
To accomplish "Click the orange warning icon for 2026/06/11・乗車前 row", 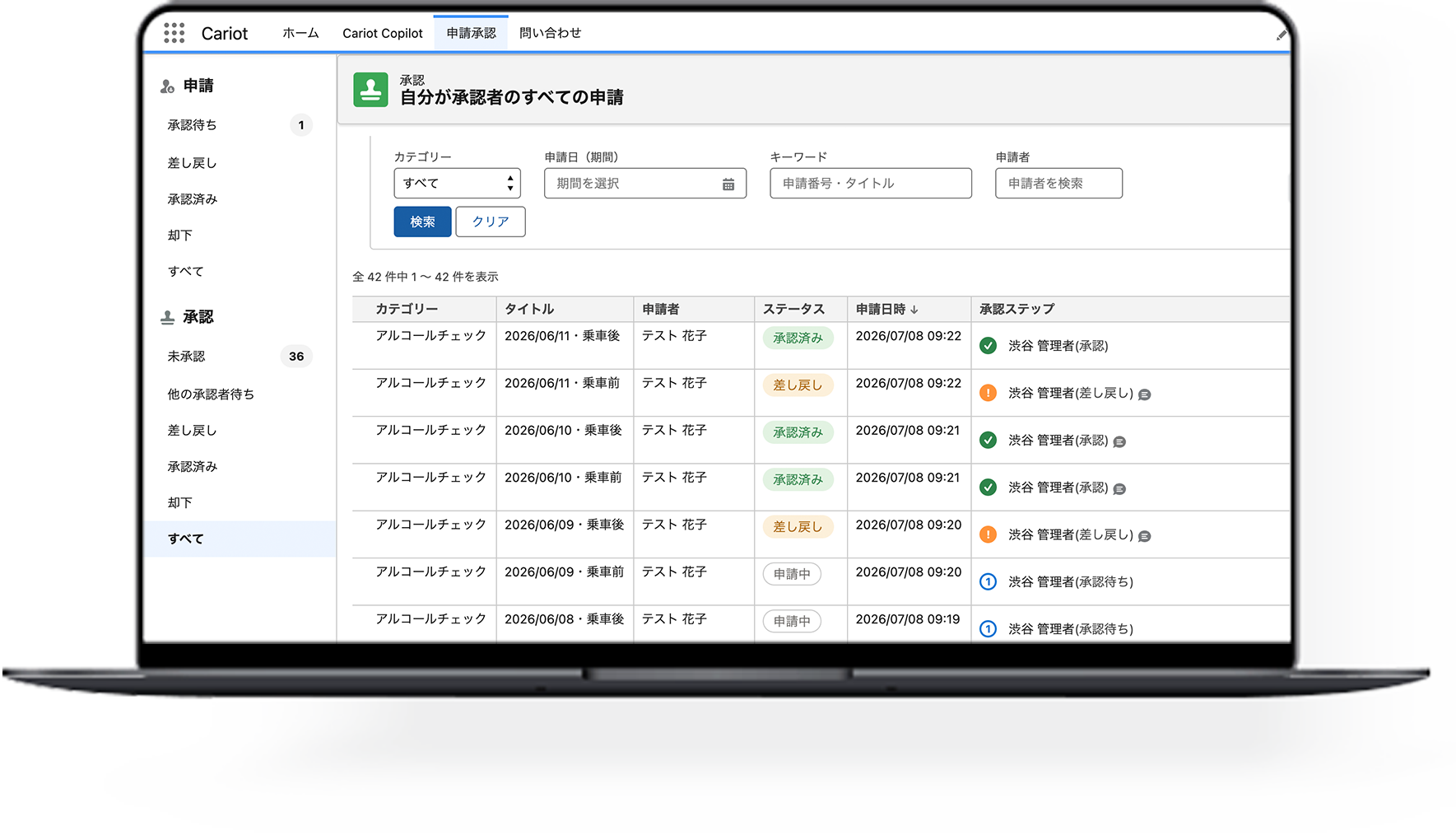I will click(988, 393).
